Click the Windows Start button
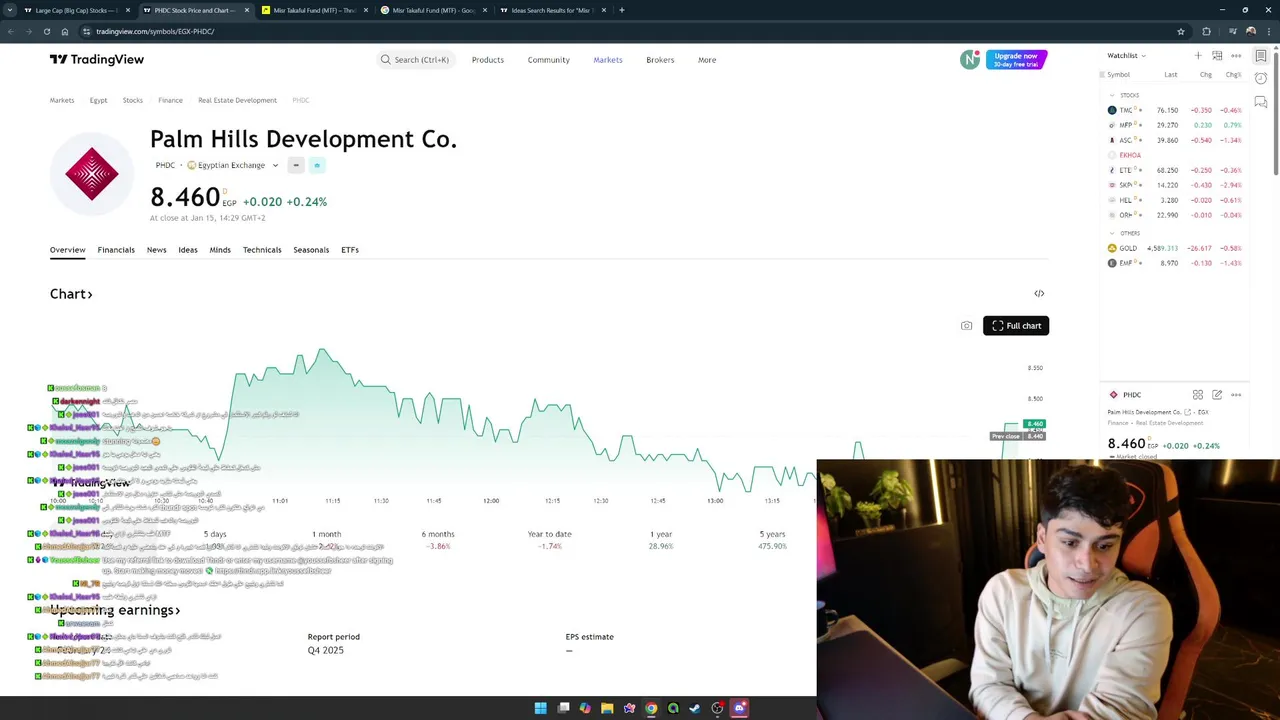 pyautogui.click(x=541, y=708)
